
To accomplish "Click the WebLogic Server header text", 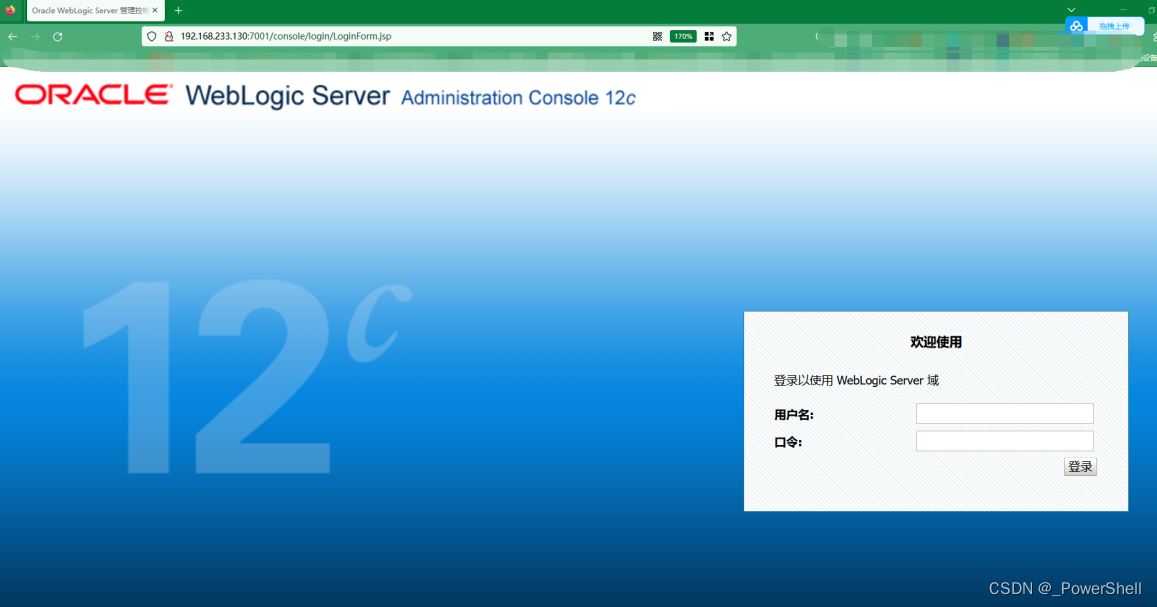I will 287,96.
